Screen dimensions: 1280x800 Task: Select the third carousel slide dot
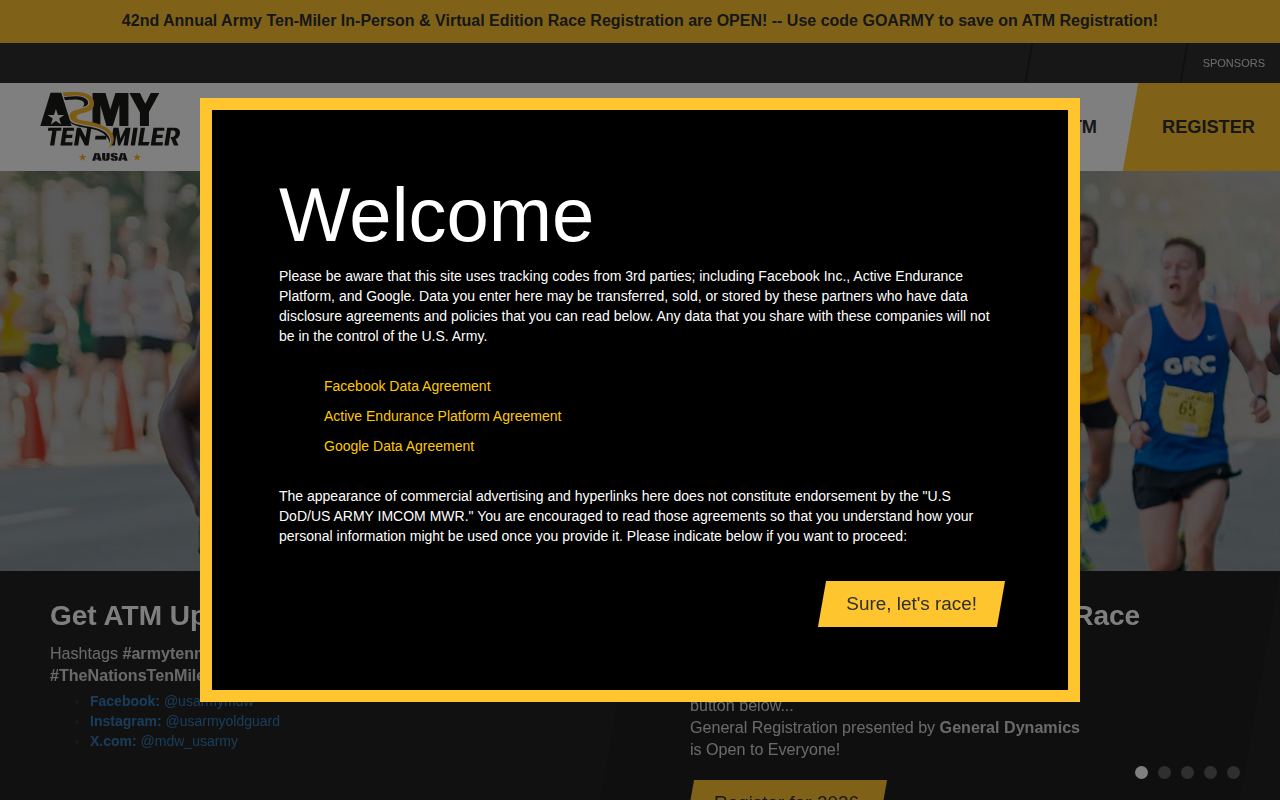[1187, 772]
